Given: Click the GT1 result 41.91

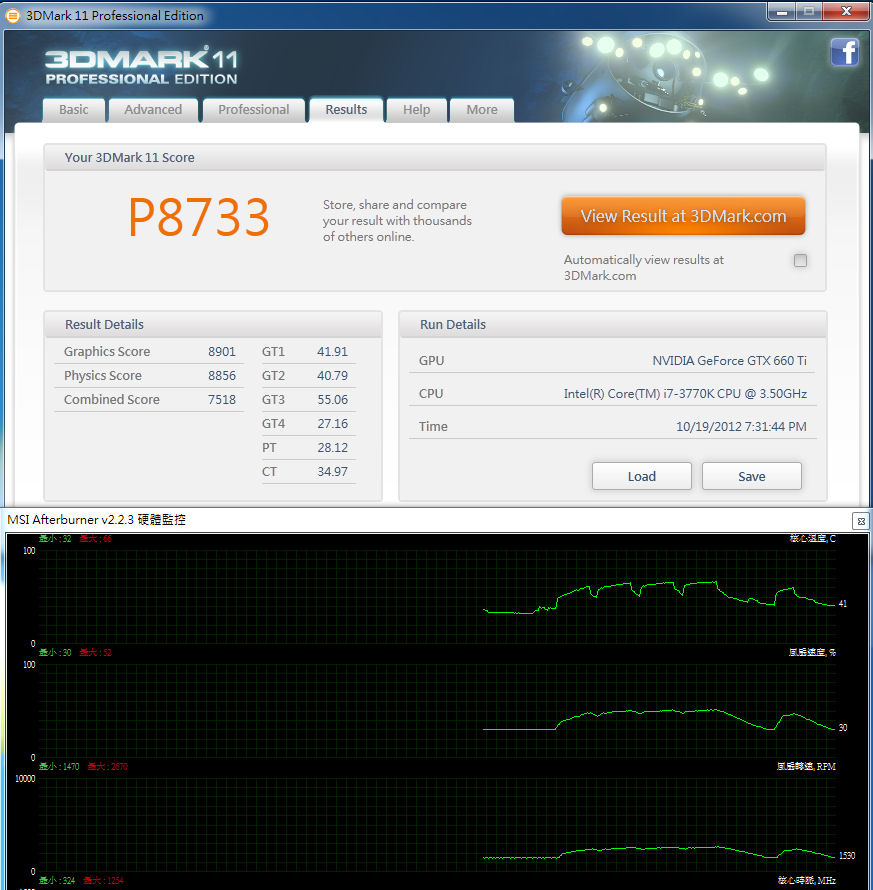Looking at the screenshot, I should (332, 352).
